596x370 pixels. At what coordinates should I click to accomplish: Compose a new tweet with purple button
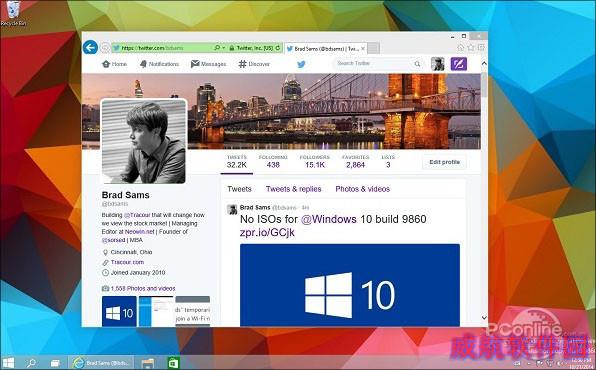(x=458, y=64)
